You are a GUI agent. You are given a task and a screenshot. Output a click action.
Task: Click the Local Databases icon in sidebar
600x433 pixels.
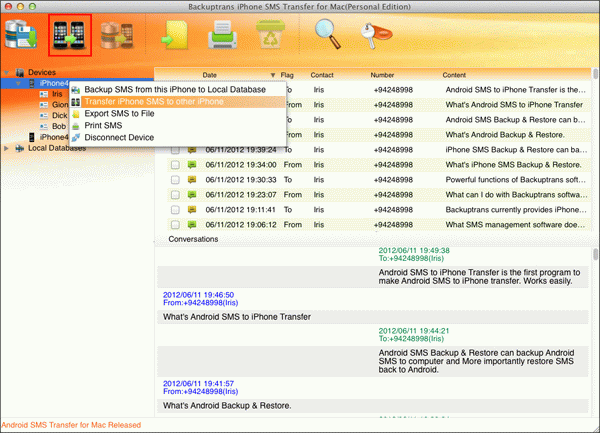click(x=20, y=148)
